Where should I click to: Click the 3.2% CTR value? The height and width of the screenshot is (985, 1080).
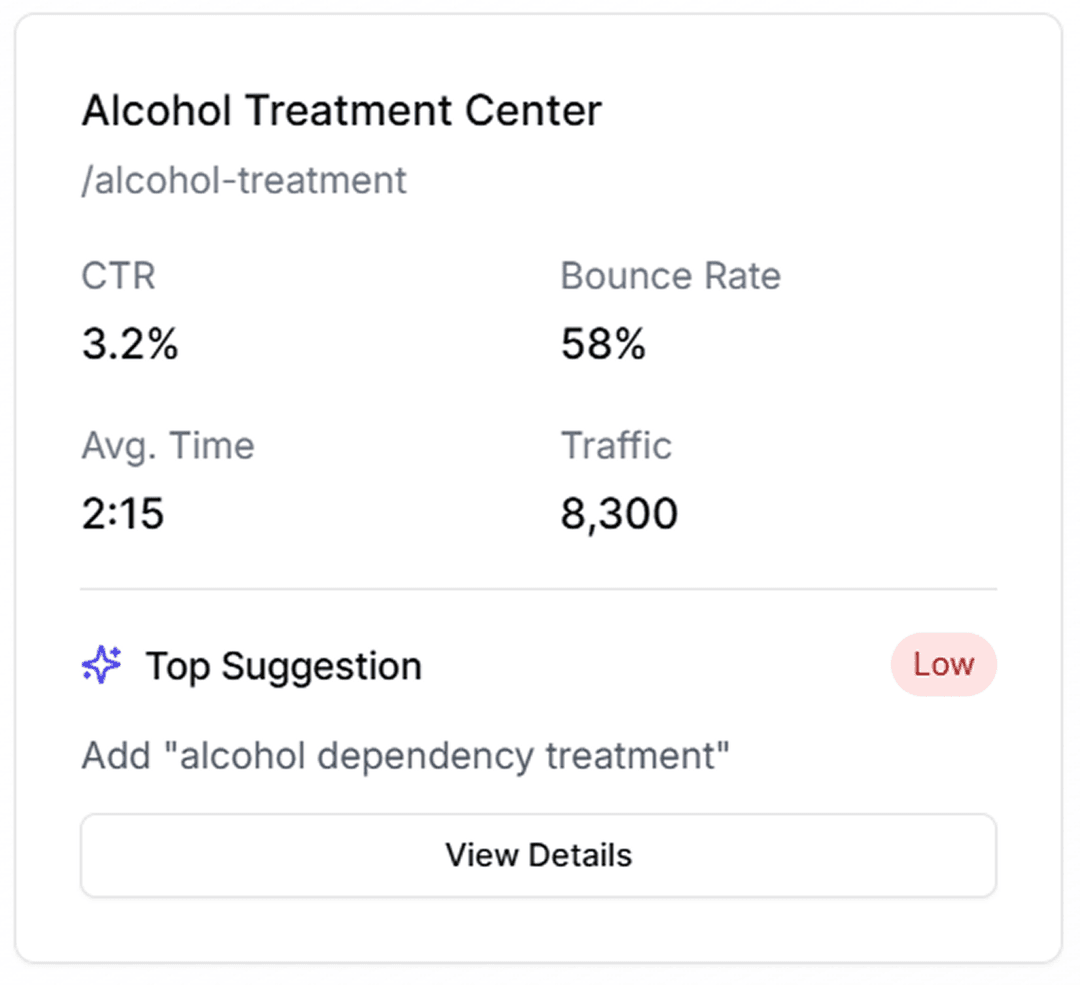pyautogui.click(x=130, y=345)
